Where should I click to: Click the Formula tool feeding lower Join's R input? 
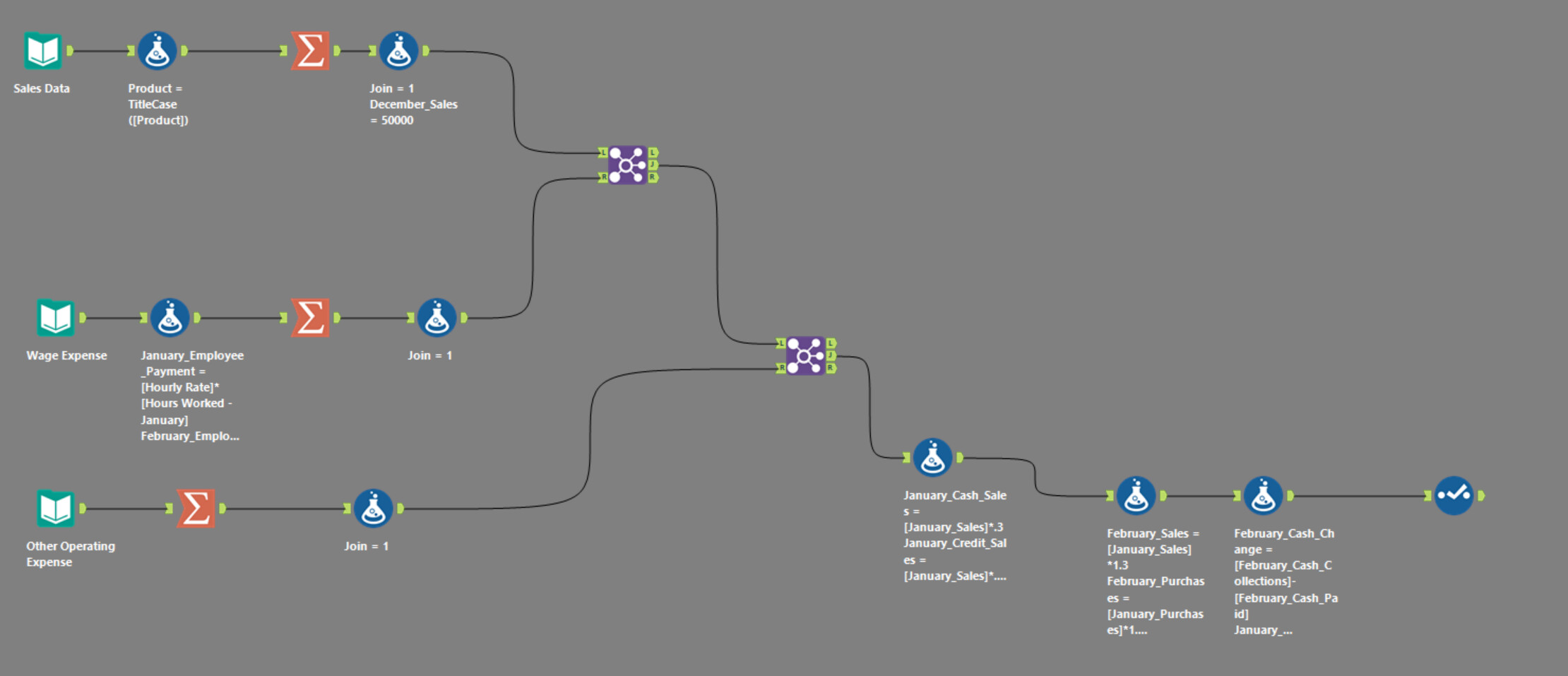coord(373,509)
